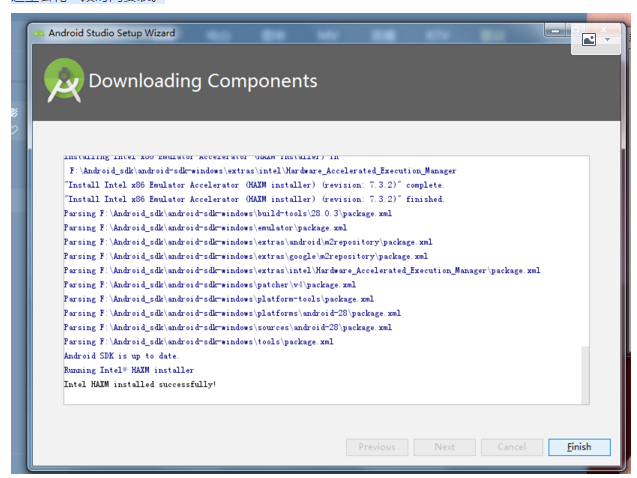Select Parsing emulator\package.xml line
637x478 pixels.
click(205, 228)
